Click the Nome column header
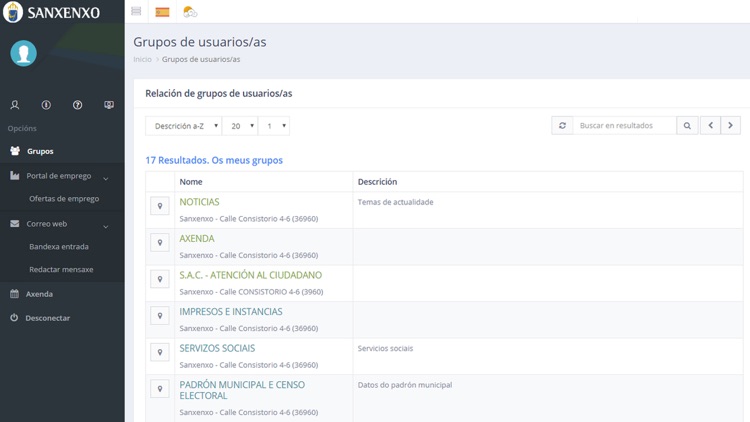This screenshot has width=750, height=422. pos(191,182)
